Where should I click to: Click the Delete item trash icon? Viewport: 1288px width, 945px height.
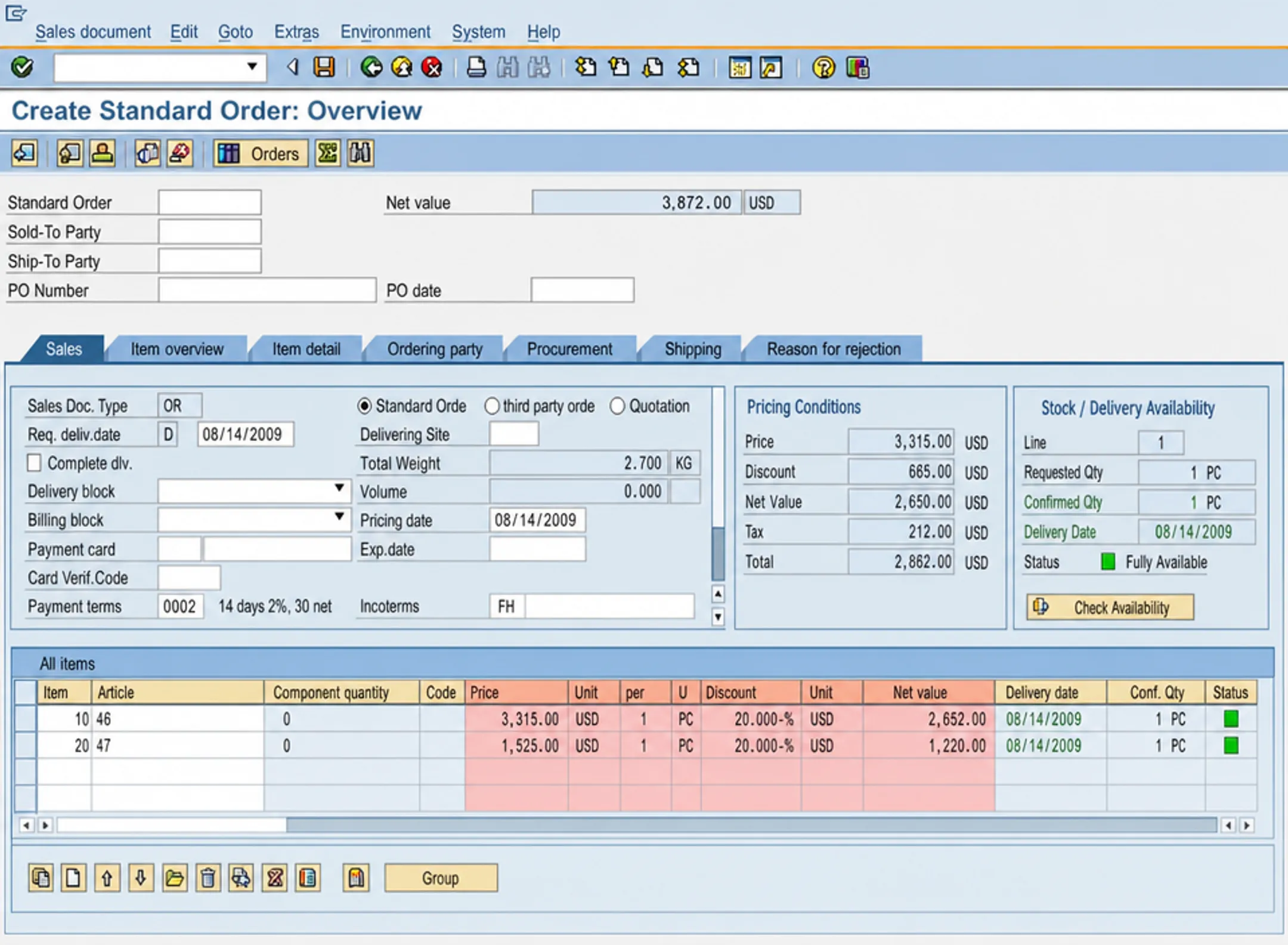[x=208, y=878]
